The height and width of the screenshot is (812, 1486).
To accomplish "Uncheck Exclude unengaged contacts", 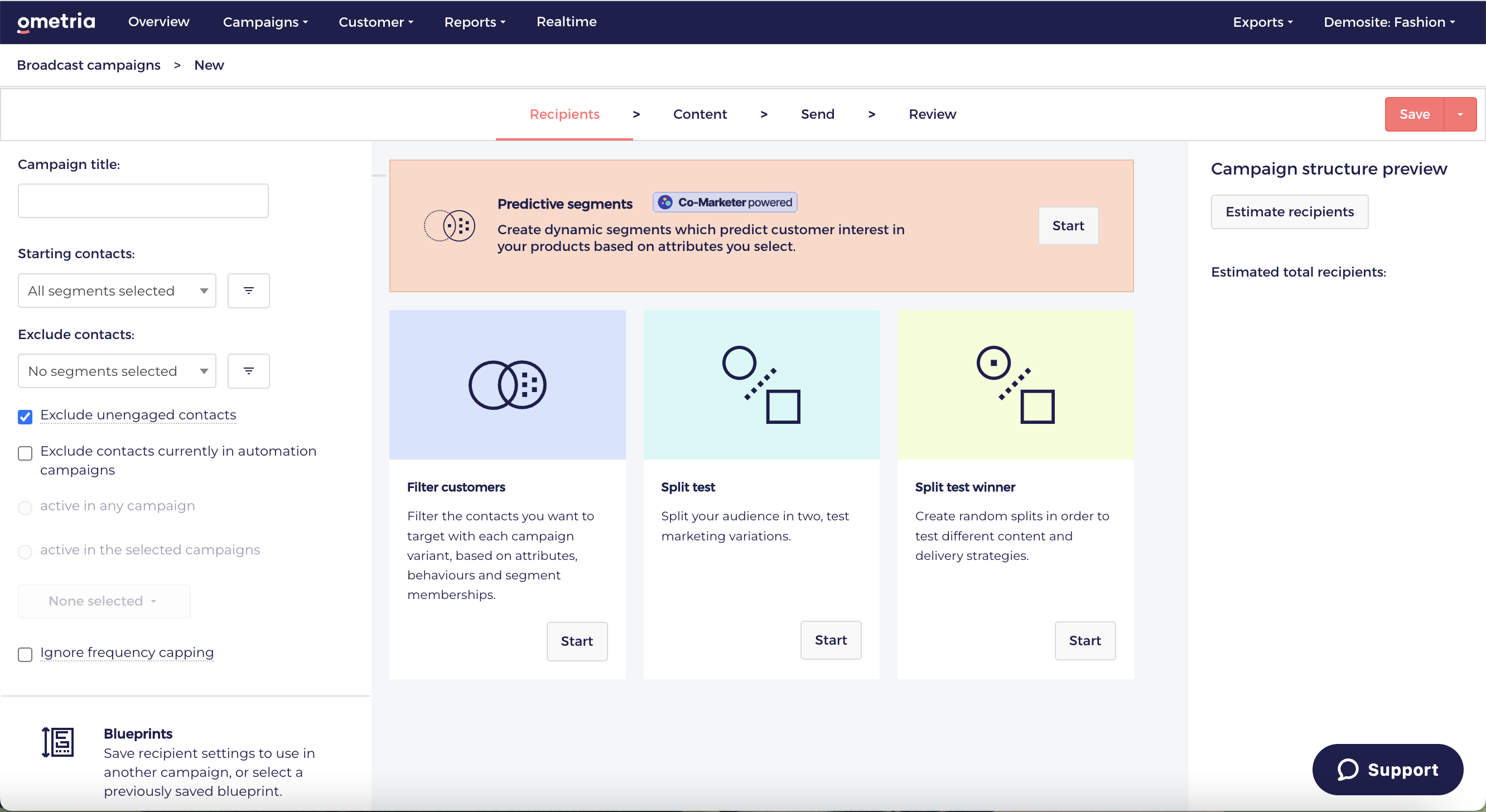I will [25, 417].
